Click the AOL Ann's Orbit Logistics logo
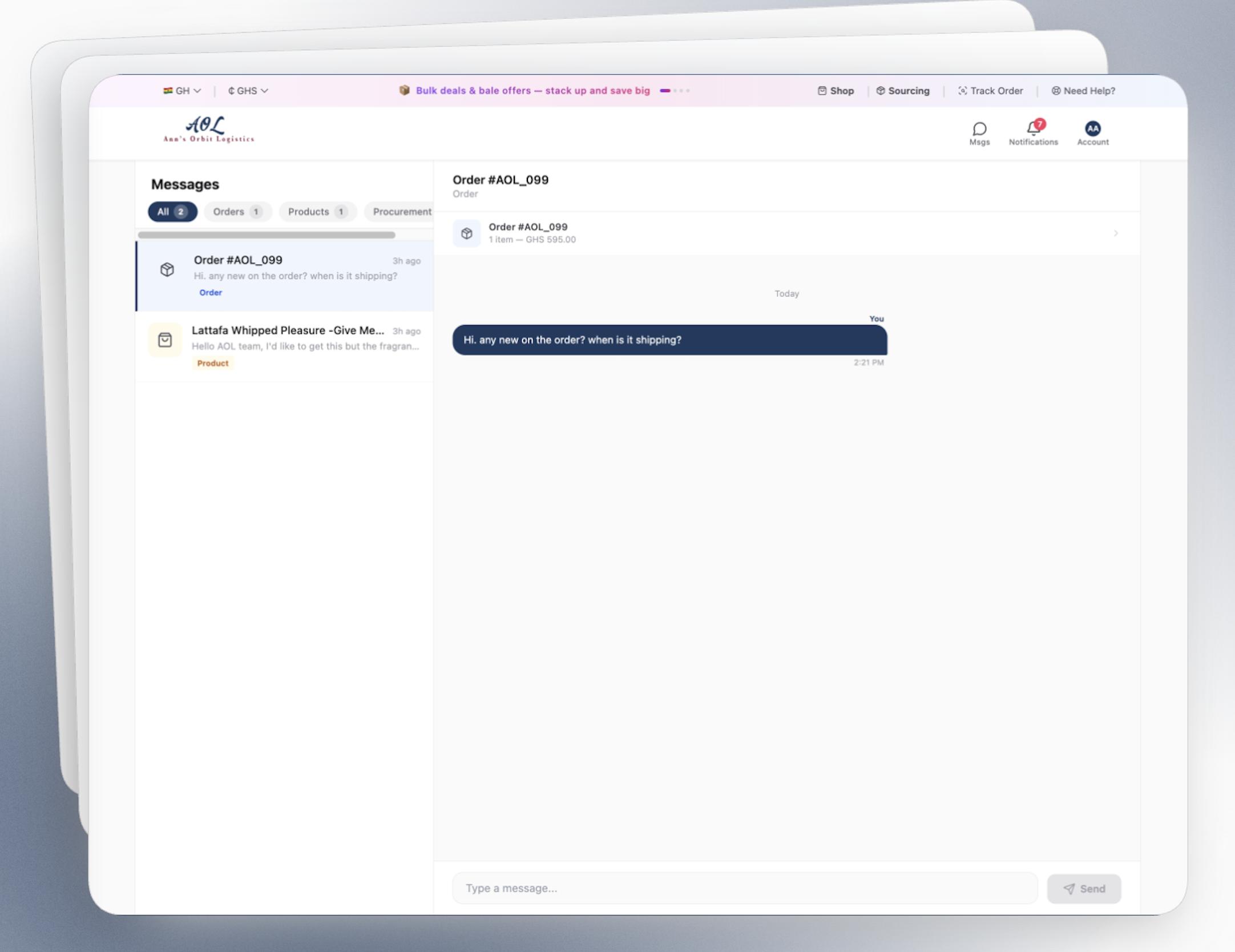The height and width of the screenshot is (952, 1235). point(208,130)
